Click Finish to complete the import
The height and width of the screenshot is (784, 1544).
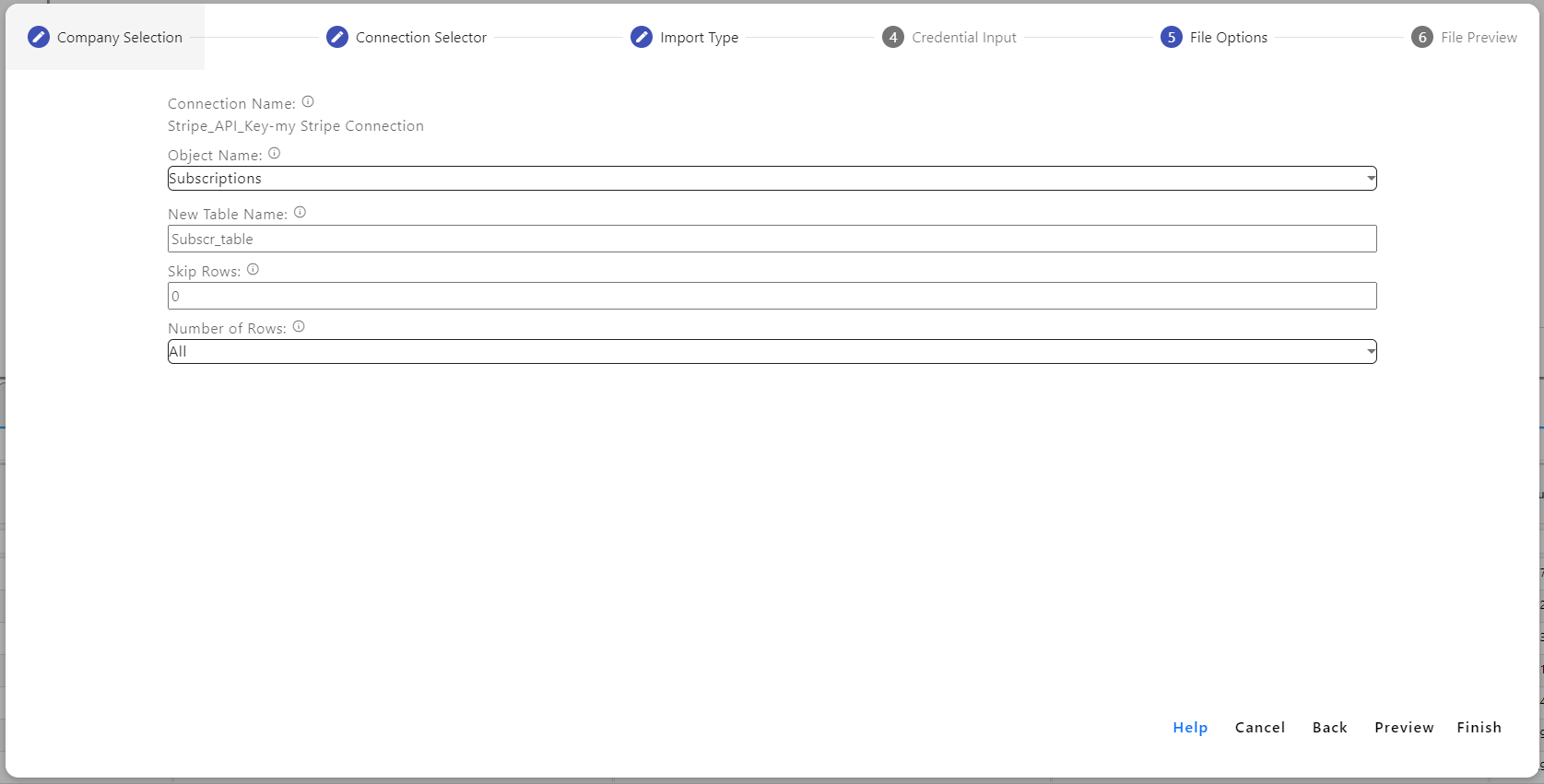coord(1479,728)
